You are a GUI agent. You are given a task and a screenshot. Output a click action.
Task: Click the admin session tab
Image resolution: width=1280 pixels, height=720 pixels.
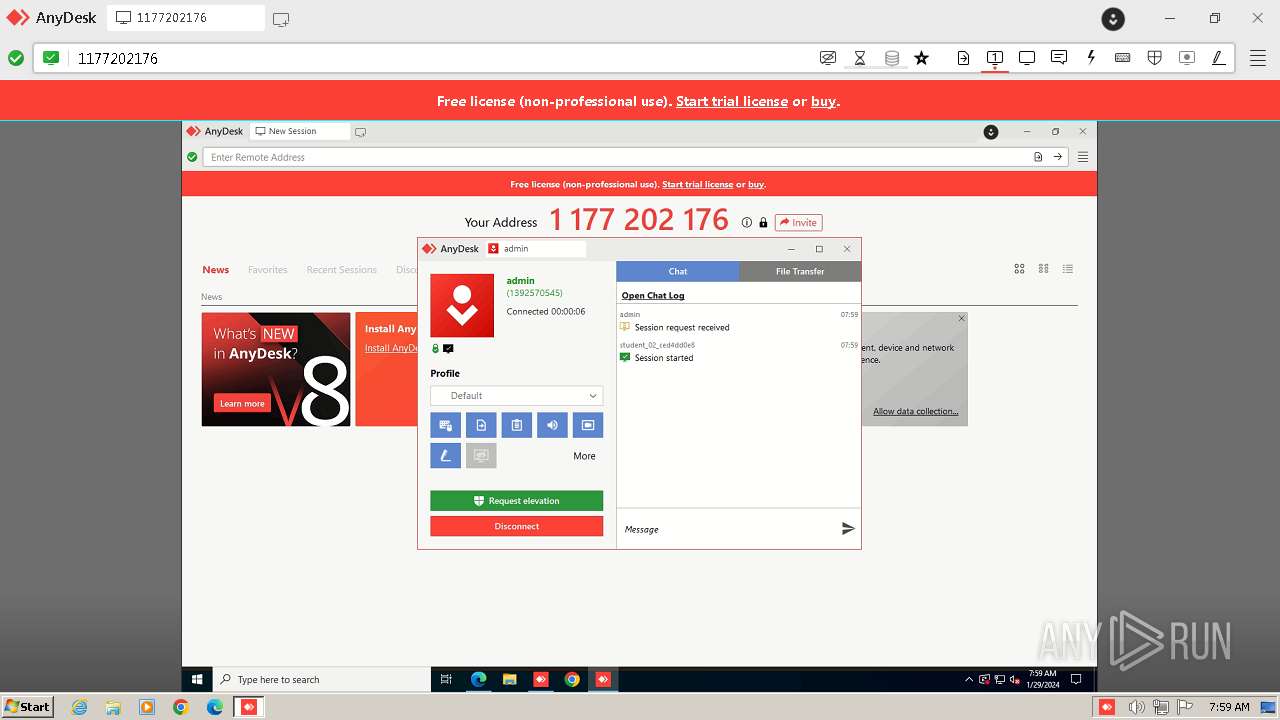click(x=535, y=249)
